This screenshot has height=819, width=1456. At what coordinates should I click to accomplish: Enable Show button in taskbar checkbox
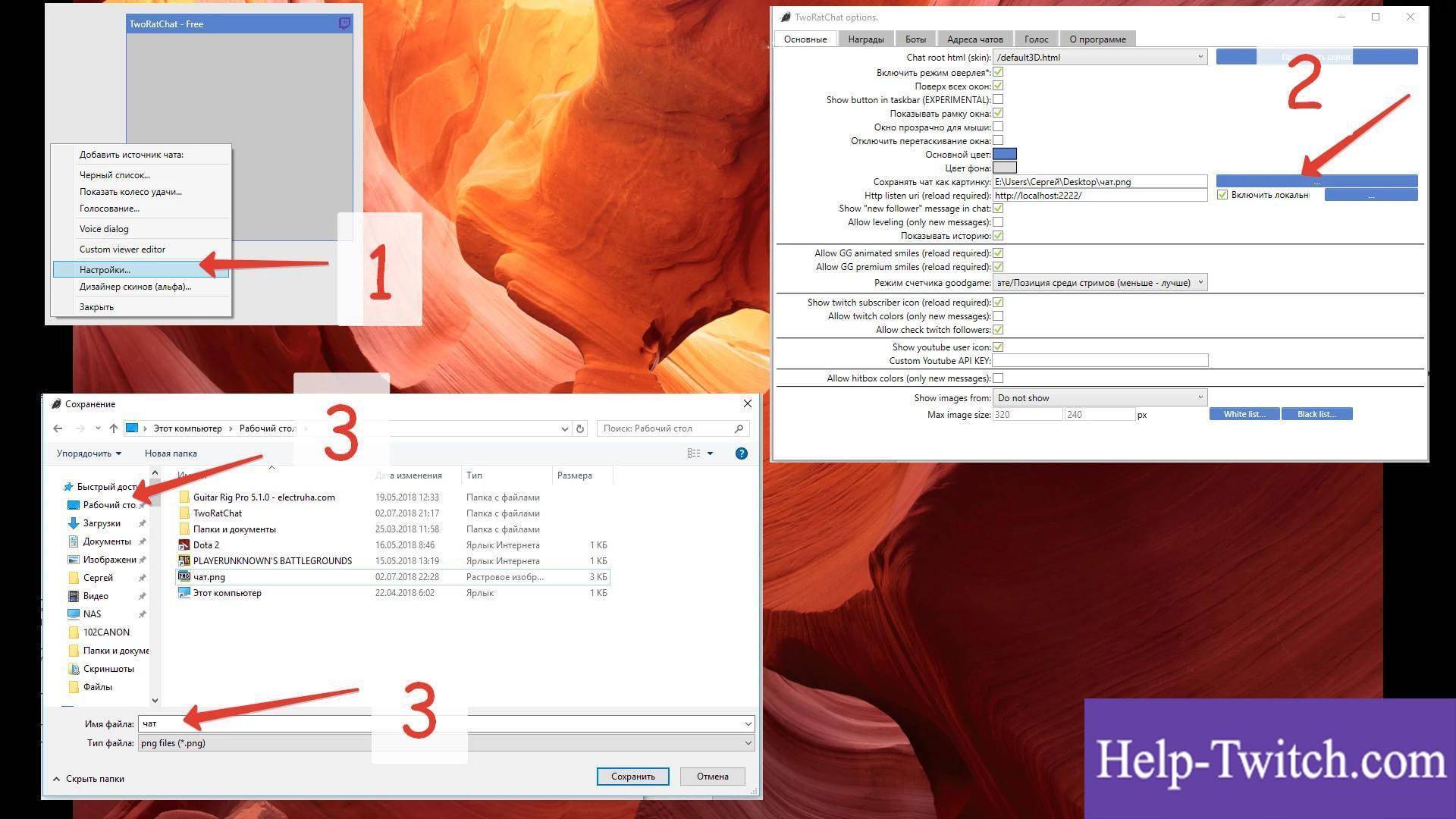(998, 99)
